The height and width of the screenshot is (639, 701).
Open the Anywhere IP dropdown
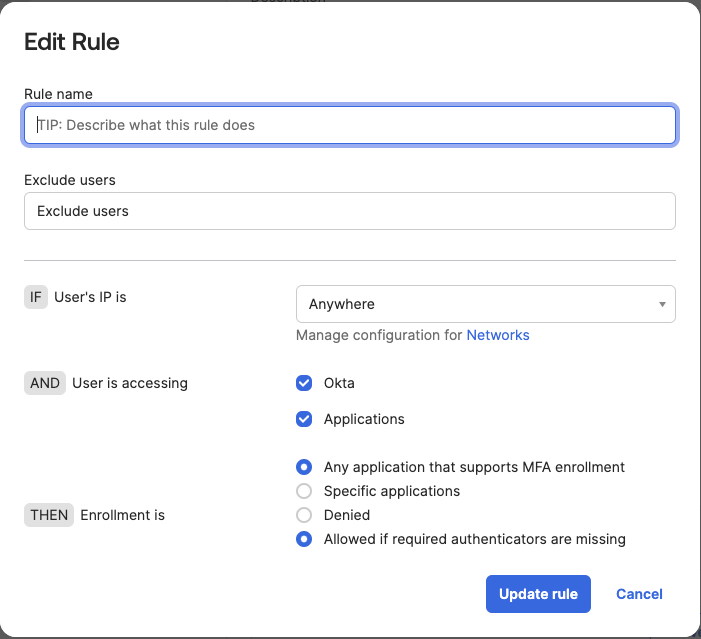coord(486,304)
